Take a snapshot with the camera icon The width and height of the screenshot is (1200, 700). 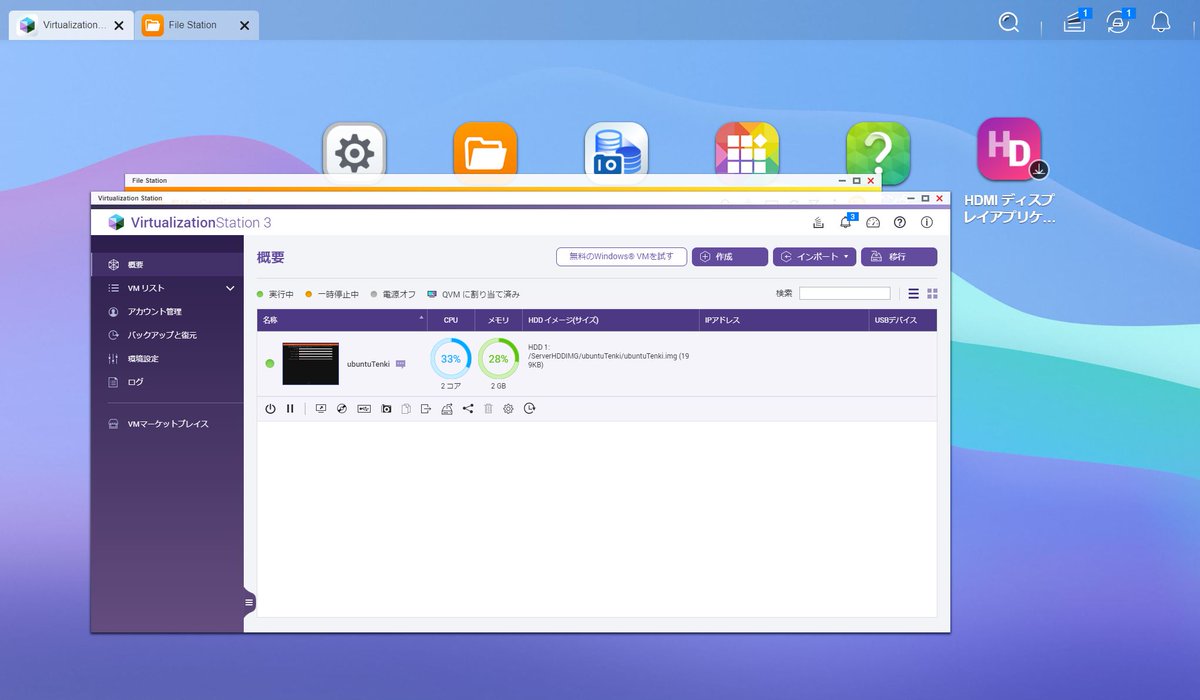click(386, 408)
